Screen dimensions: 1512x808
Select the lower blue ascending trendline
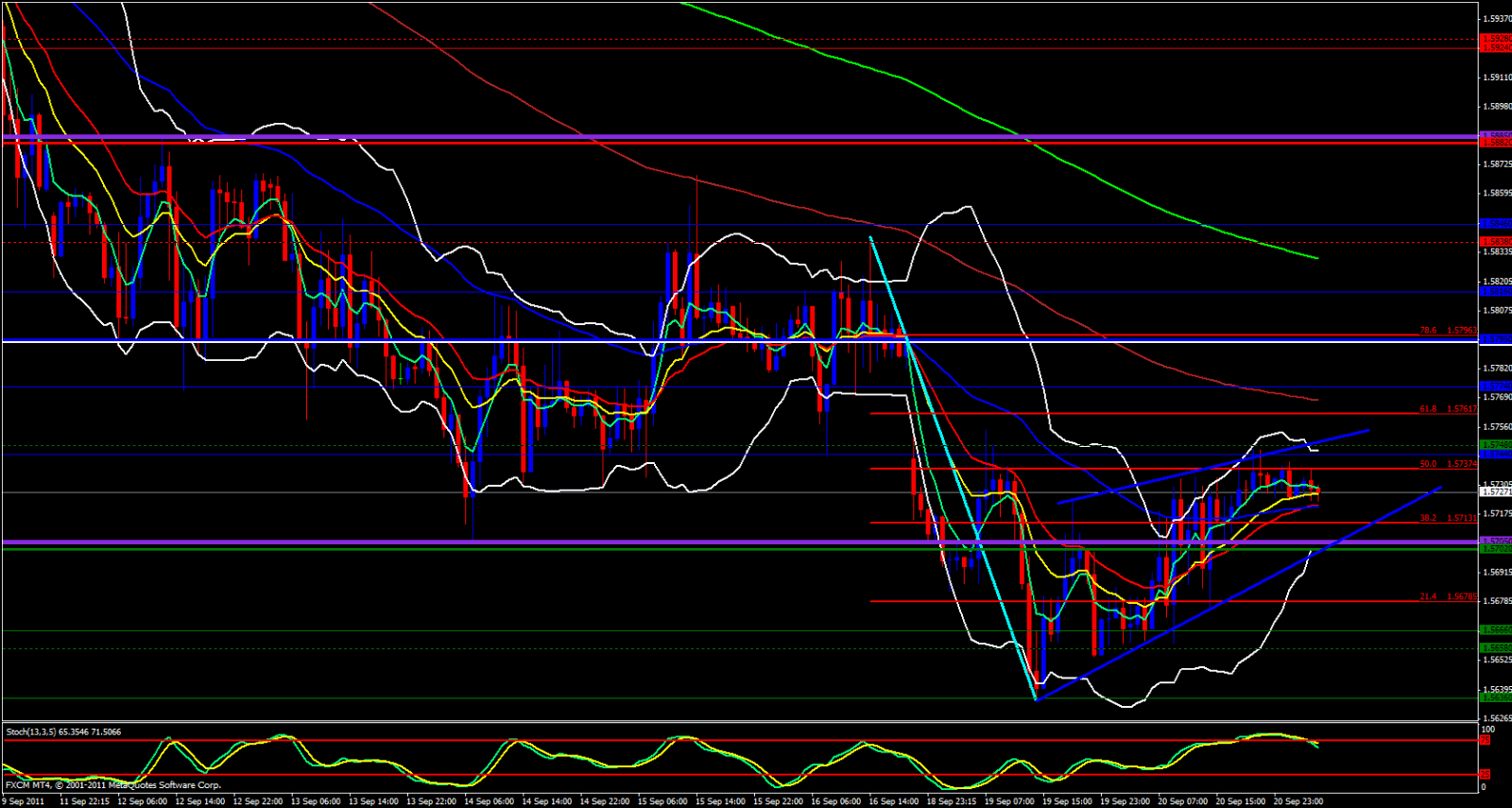click(x=1239, y=593)
